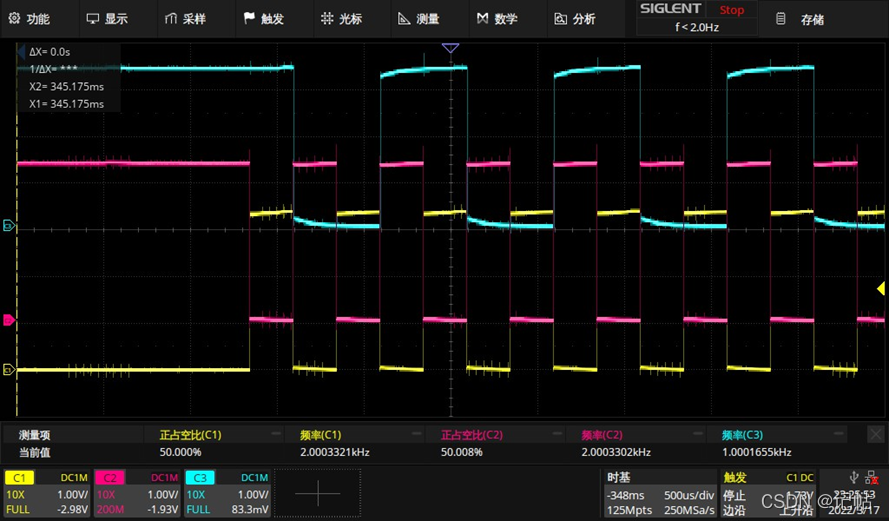
Task: Click the 500us/div timebase value
Action: click(689, 495)
